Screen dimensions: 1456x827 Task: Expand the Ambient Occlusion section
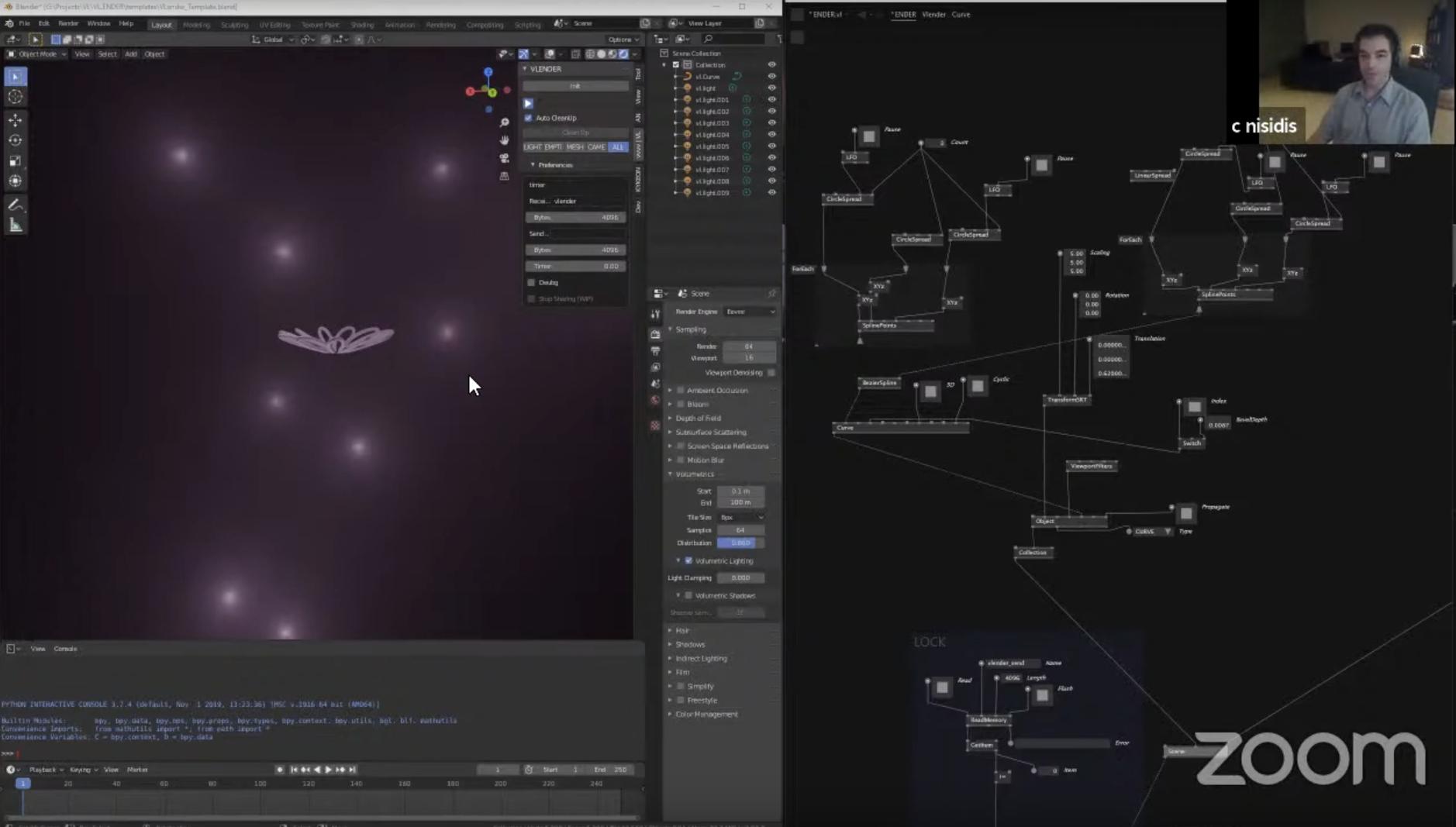[x=671, y=391]
